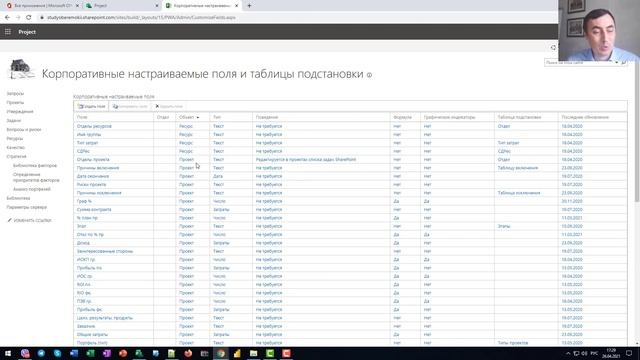
Task: Open Skype from the taskbar
Action: pos(58,353)
